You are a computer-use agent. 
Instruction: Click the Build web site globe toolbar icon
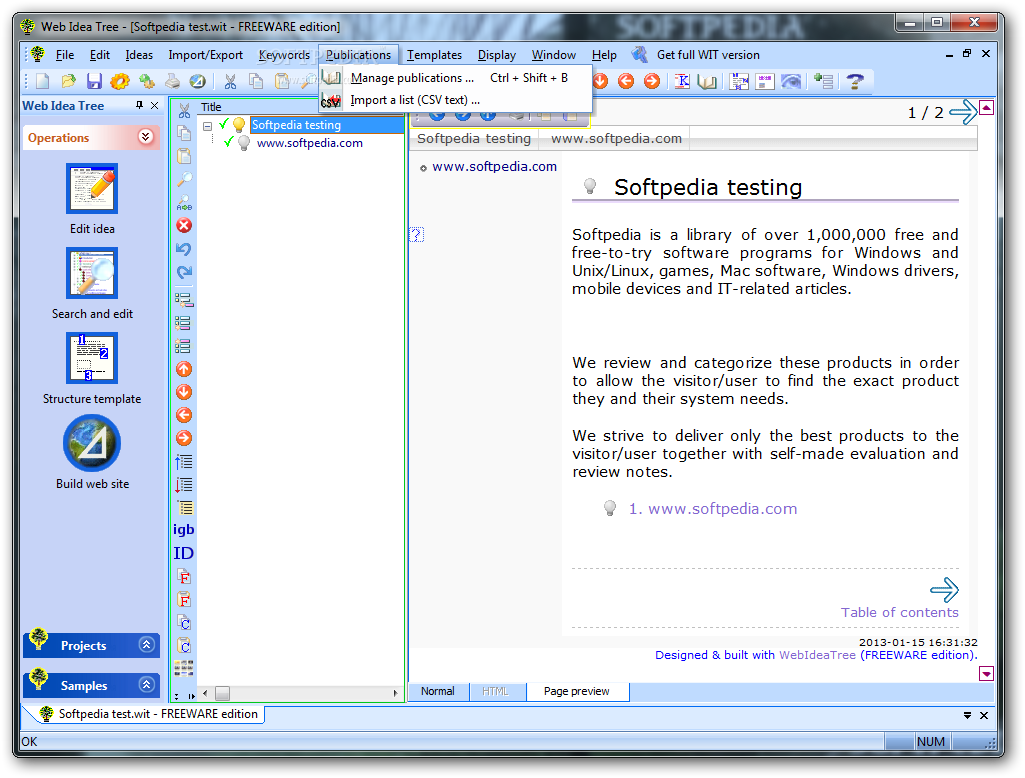(197, 81)
